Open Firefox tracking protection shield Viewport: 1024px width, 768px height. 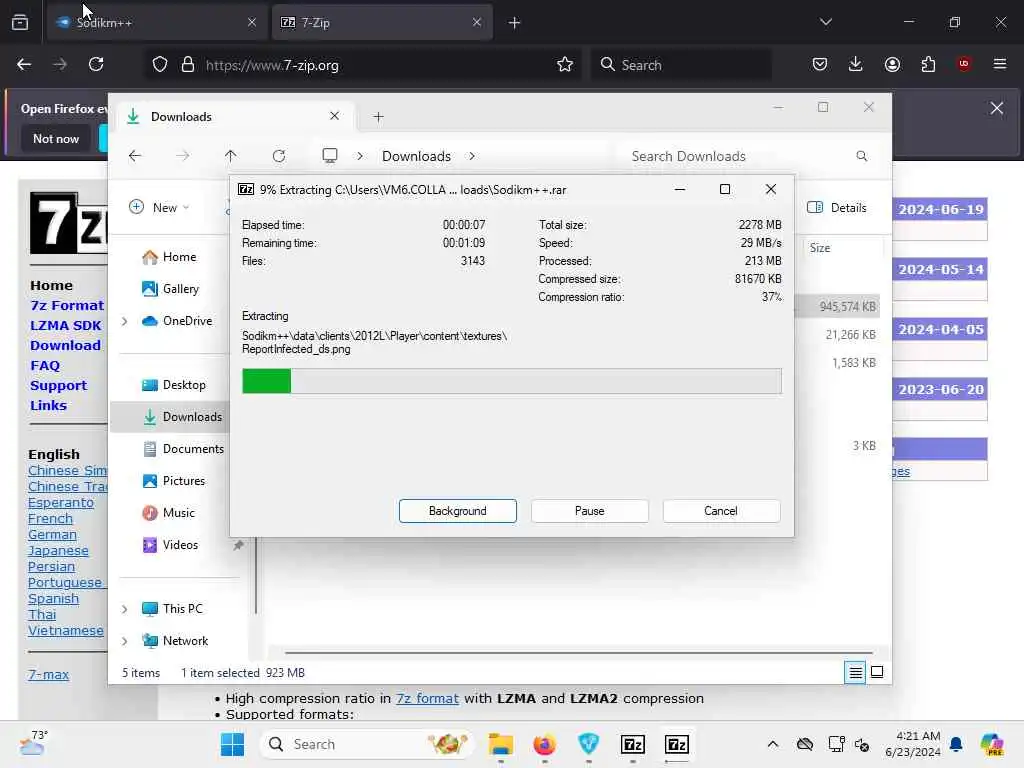point(160,64)
